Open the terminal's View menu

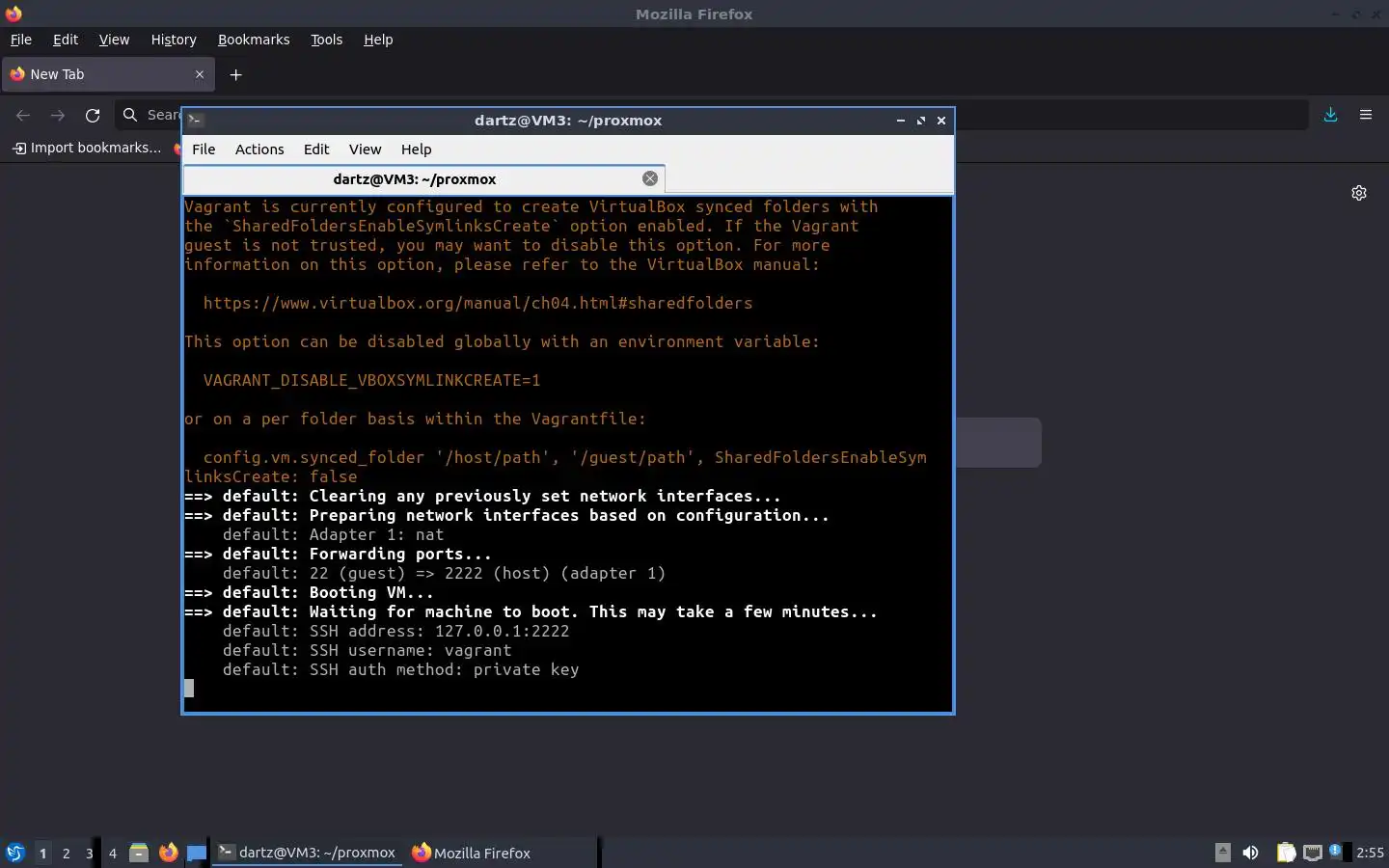coord(365,149)
